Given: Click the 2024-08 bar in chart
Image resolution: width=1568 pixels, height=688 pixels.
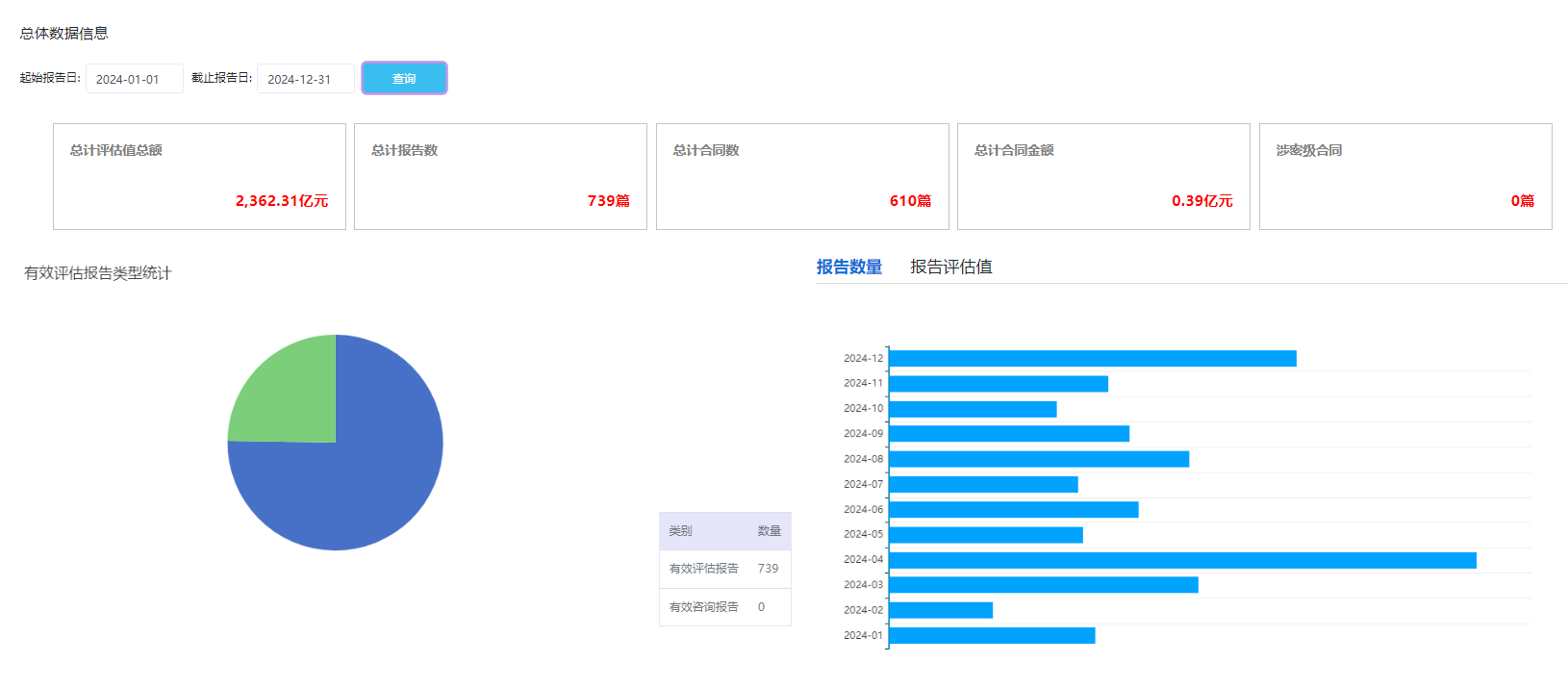Looking at the screenshot, I should (x=1039, y=459).
